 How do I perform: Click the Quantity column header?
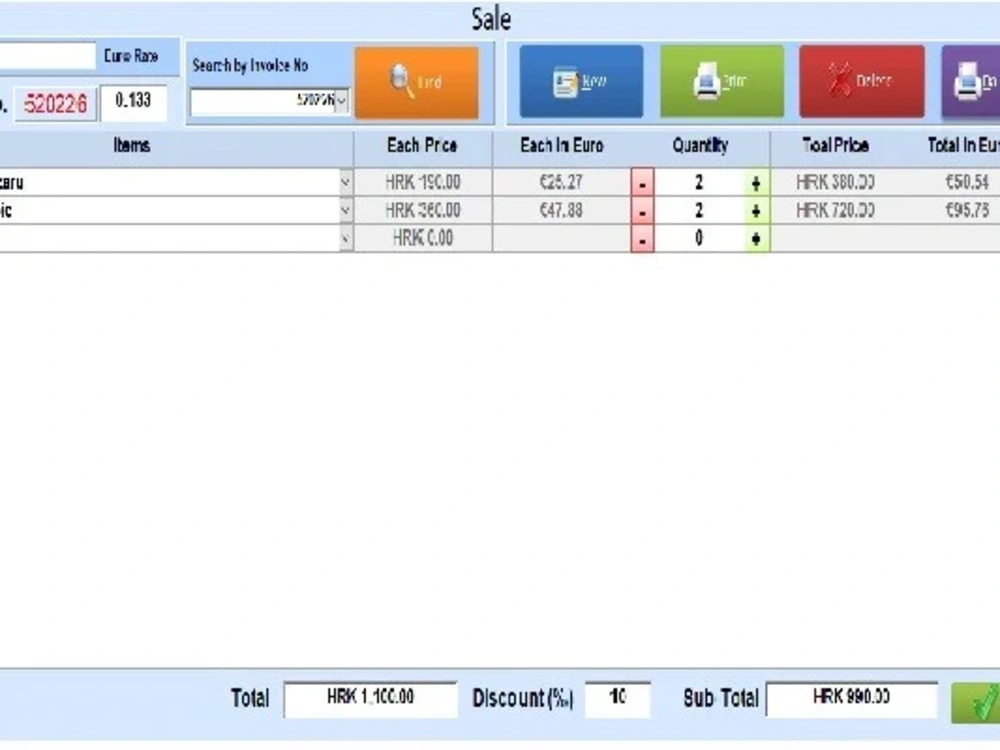click(700, 145)
